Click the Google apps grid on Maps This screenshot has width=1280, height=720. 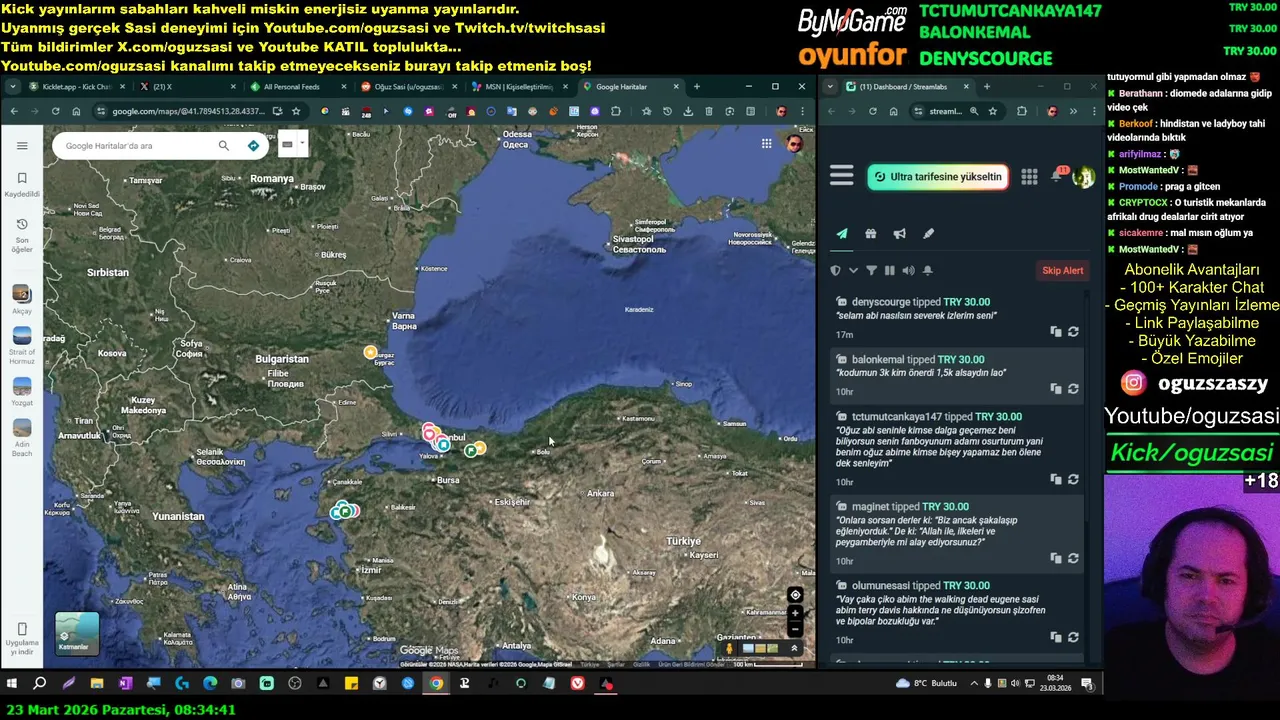coord(767,144)
